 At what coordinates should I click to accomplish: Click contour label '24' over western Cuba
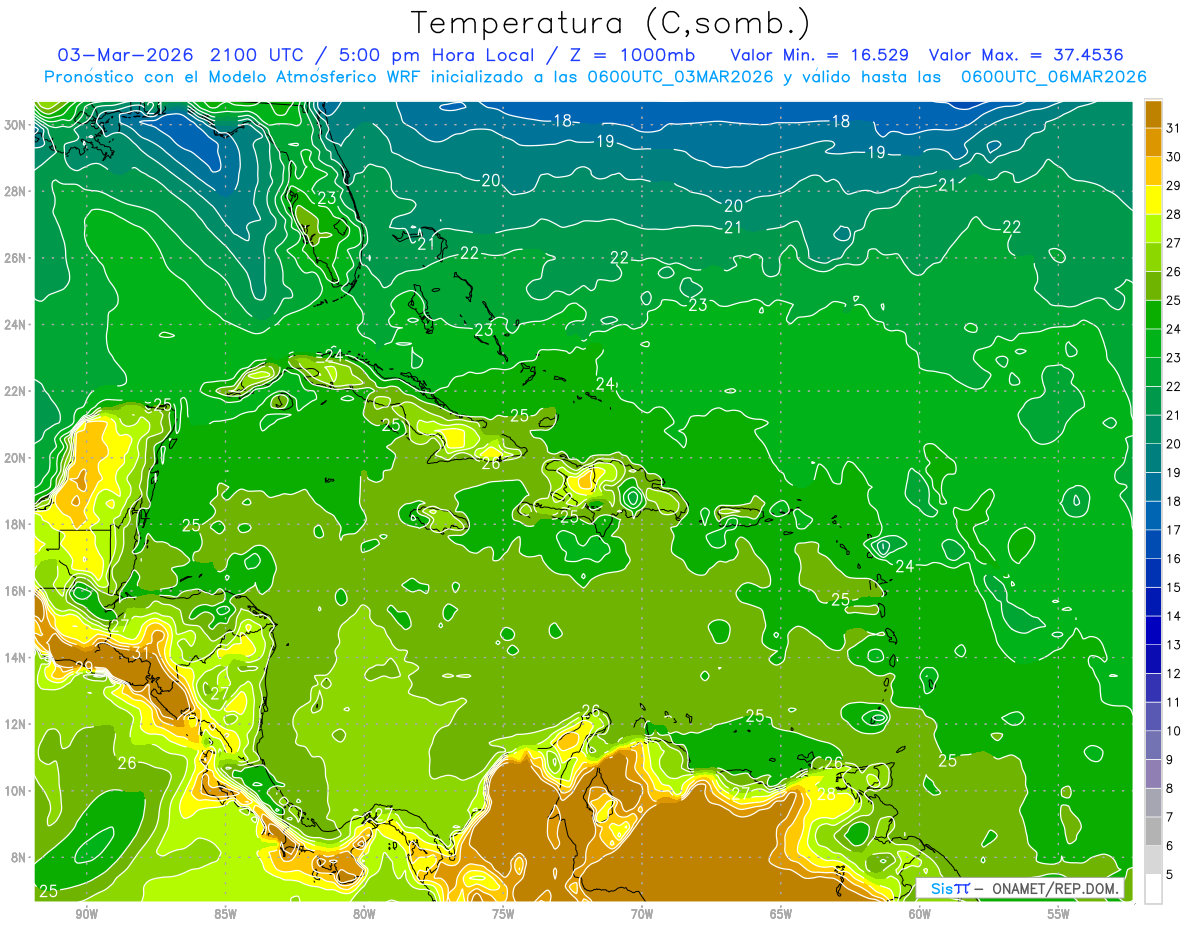[334, 354]
